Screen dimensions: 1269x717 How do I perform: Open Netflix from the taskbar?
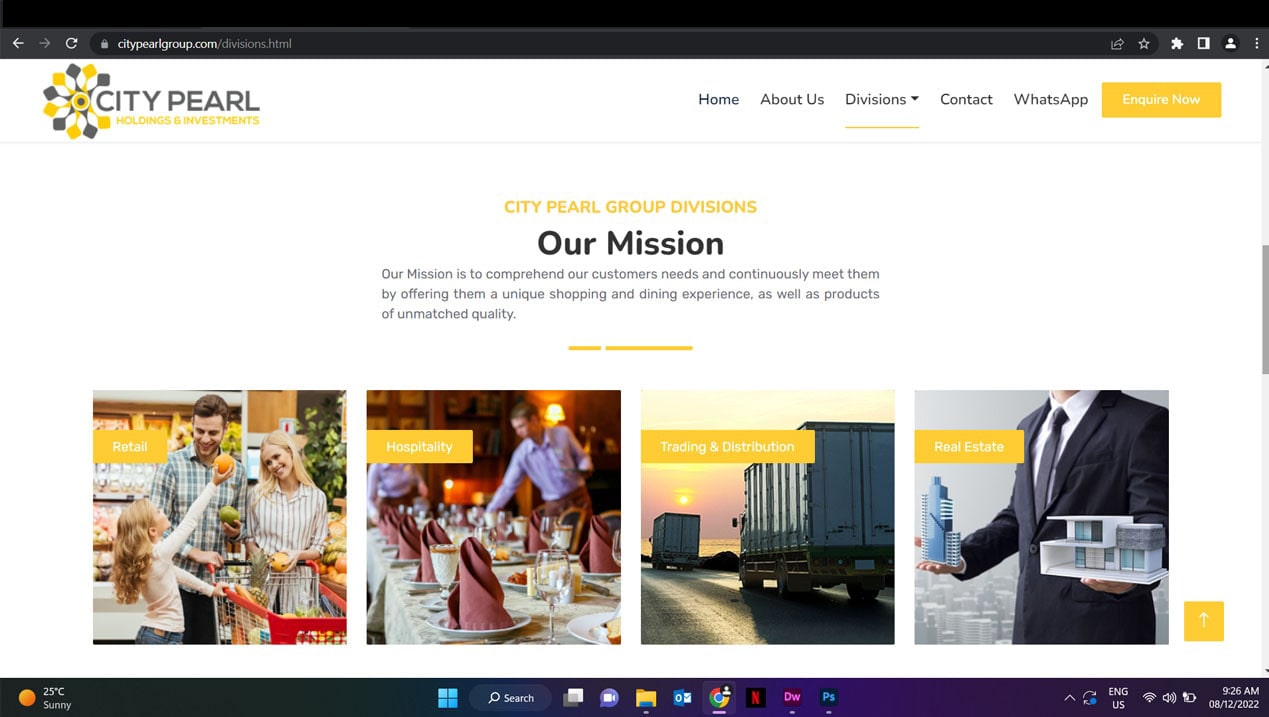coord(756,698)
